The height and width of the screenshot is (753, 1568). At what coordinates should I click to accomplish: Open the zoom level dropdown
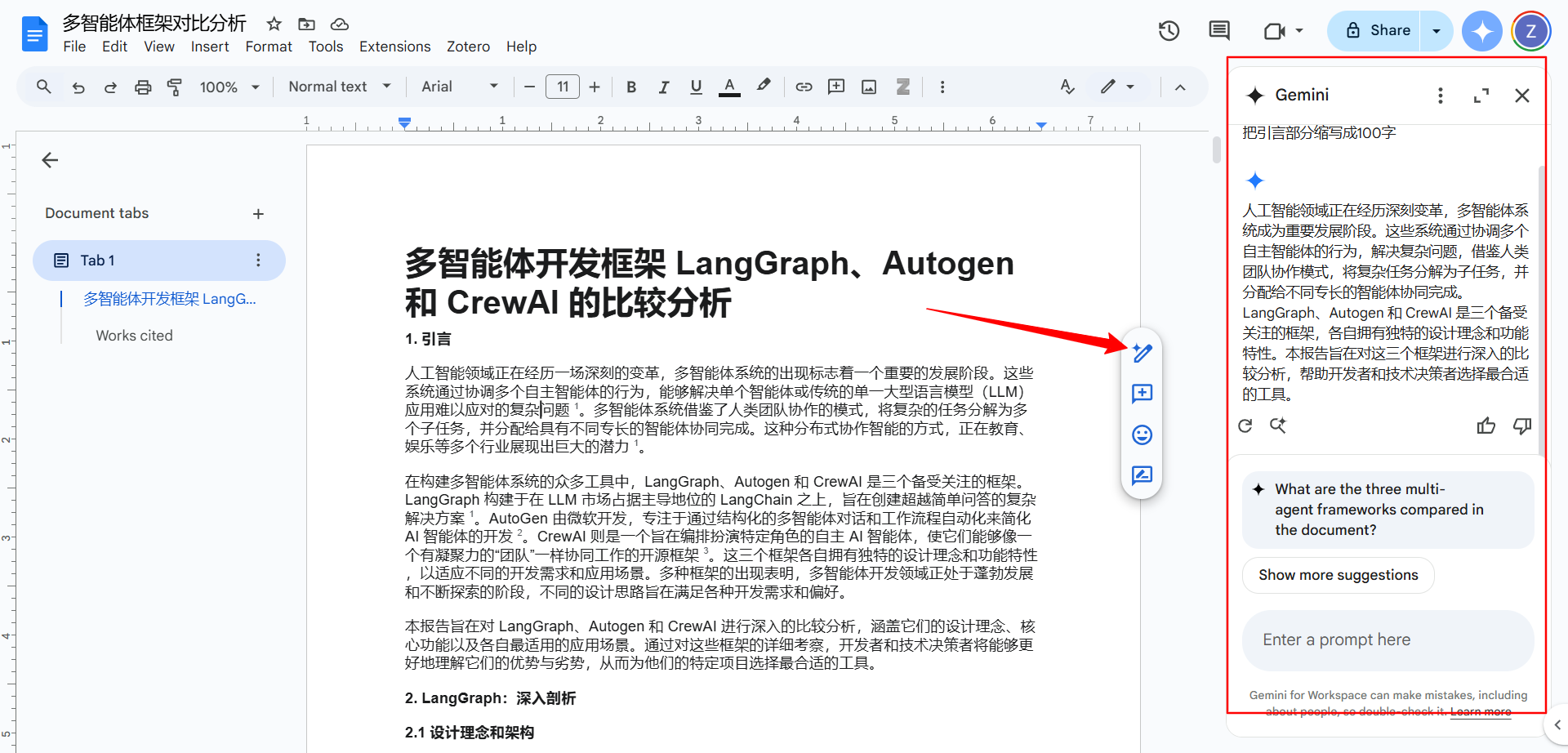[x=229, y=87]
